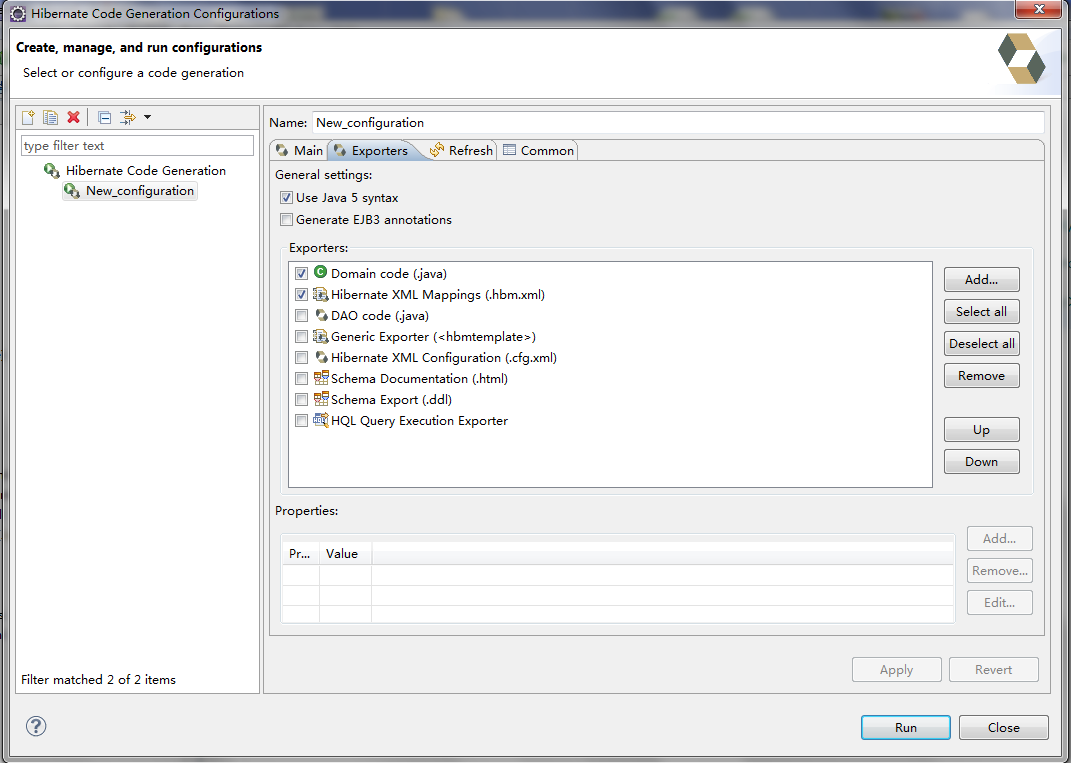Uncheck the Hibernate XML Mappings exporter
Screen dimensions: 1071x763
coord(301,294)
